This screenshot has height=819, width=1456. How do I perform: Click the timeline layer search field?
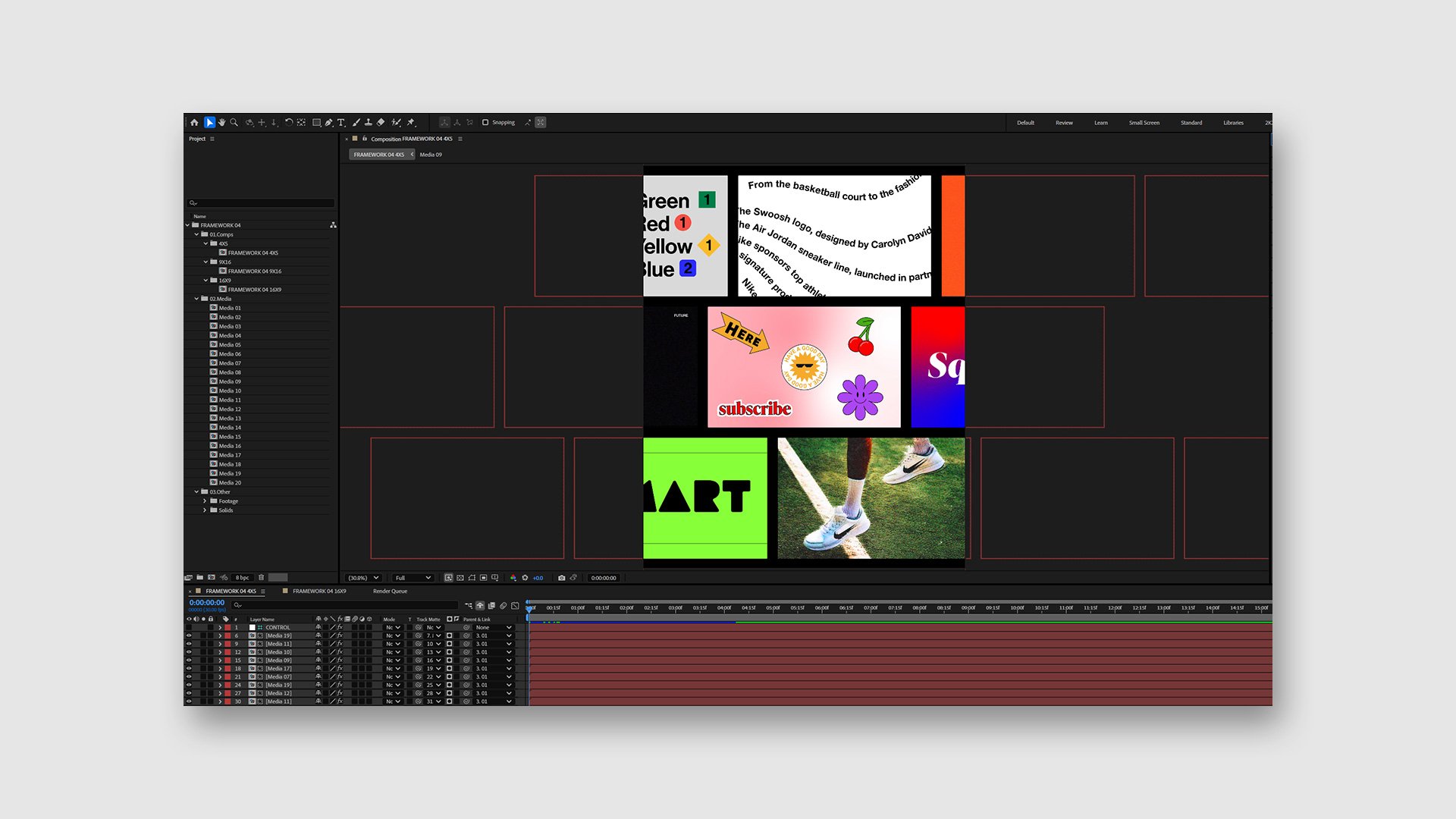[345, 605]
